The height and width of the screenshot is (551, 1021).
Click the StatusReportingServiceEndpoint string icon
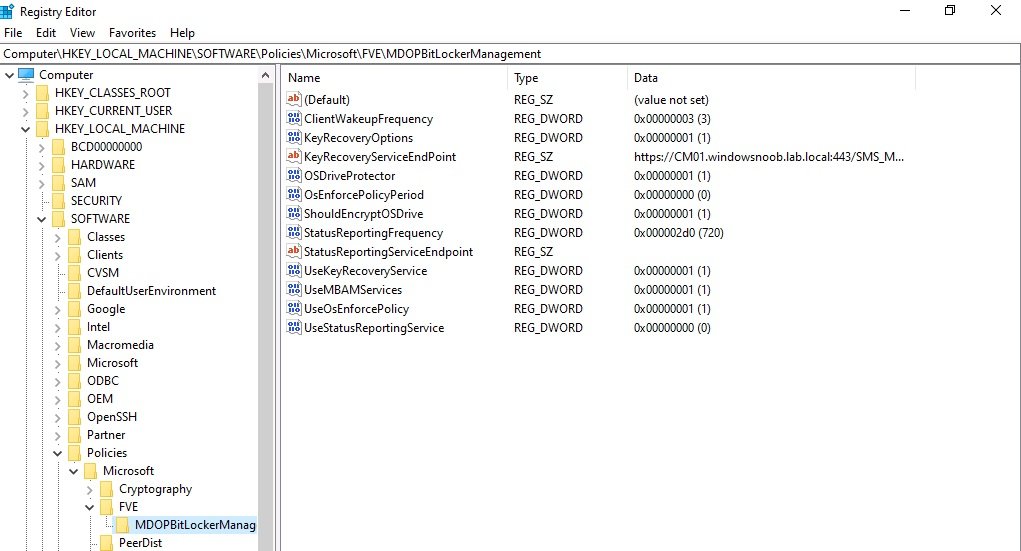tap(294, 251)
